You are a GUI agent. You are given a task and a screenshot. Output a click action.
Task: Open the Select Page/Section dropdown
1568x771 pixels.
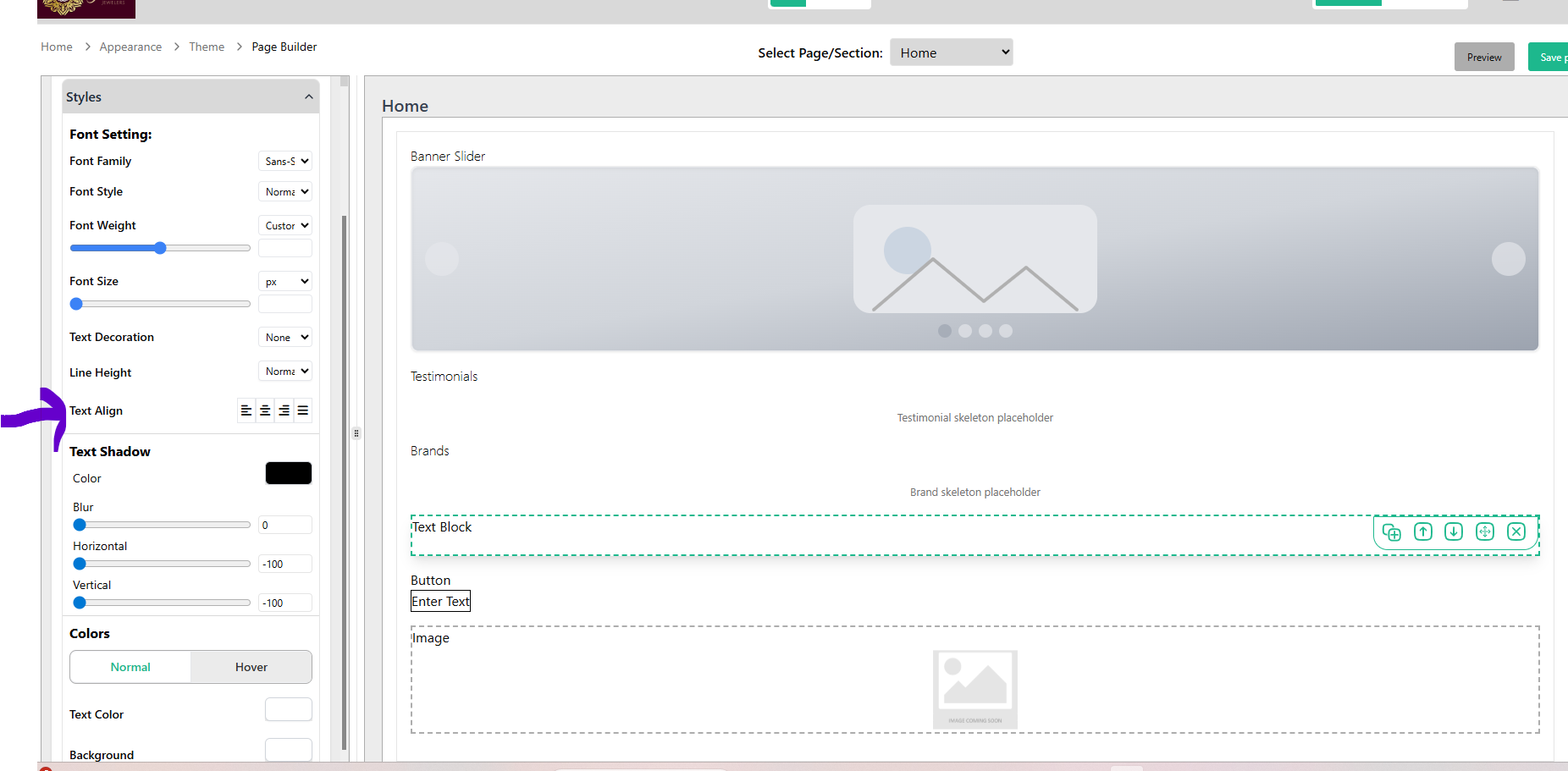[952, 52]
